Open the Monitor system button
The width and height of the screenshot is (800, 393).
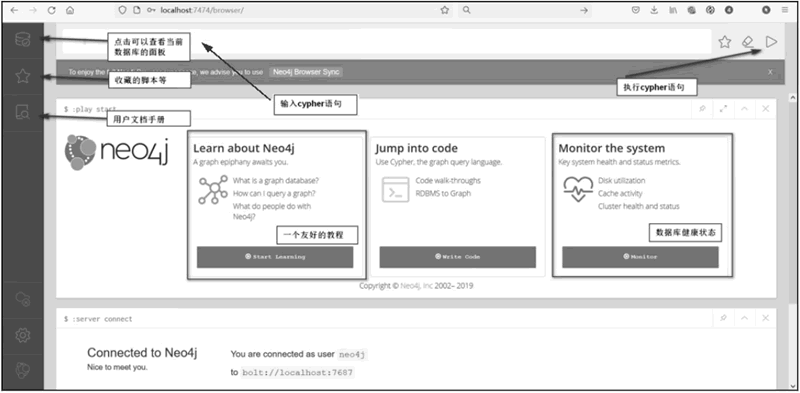[640, 257]
